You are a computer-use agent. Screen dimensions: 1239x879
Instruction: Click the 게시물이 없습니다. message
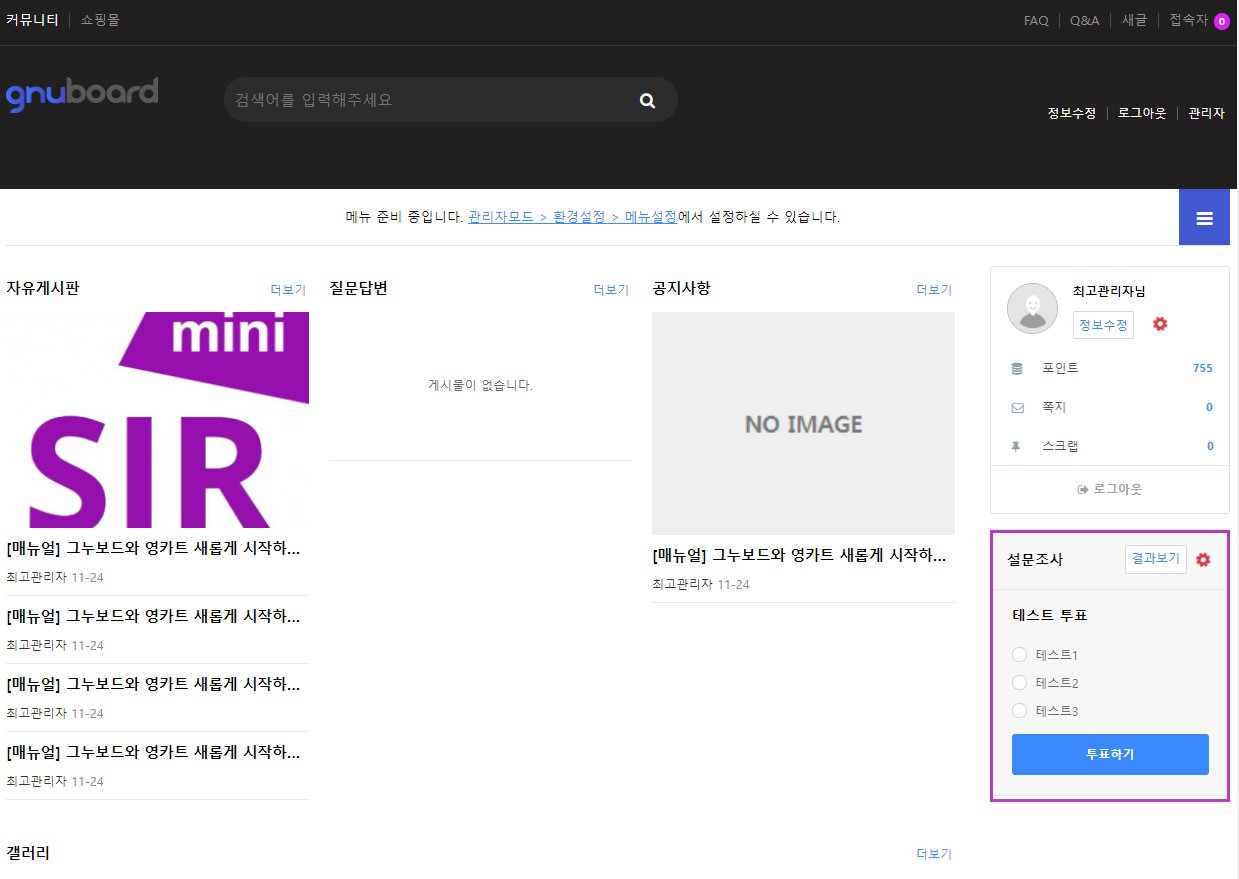pos(480,385)
